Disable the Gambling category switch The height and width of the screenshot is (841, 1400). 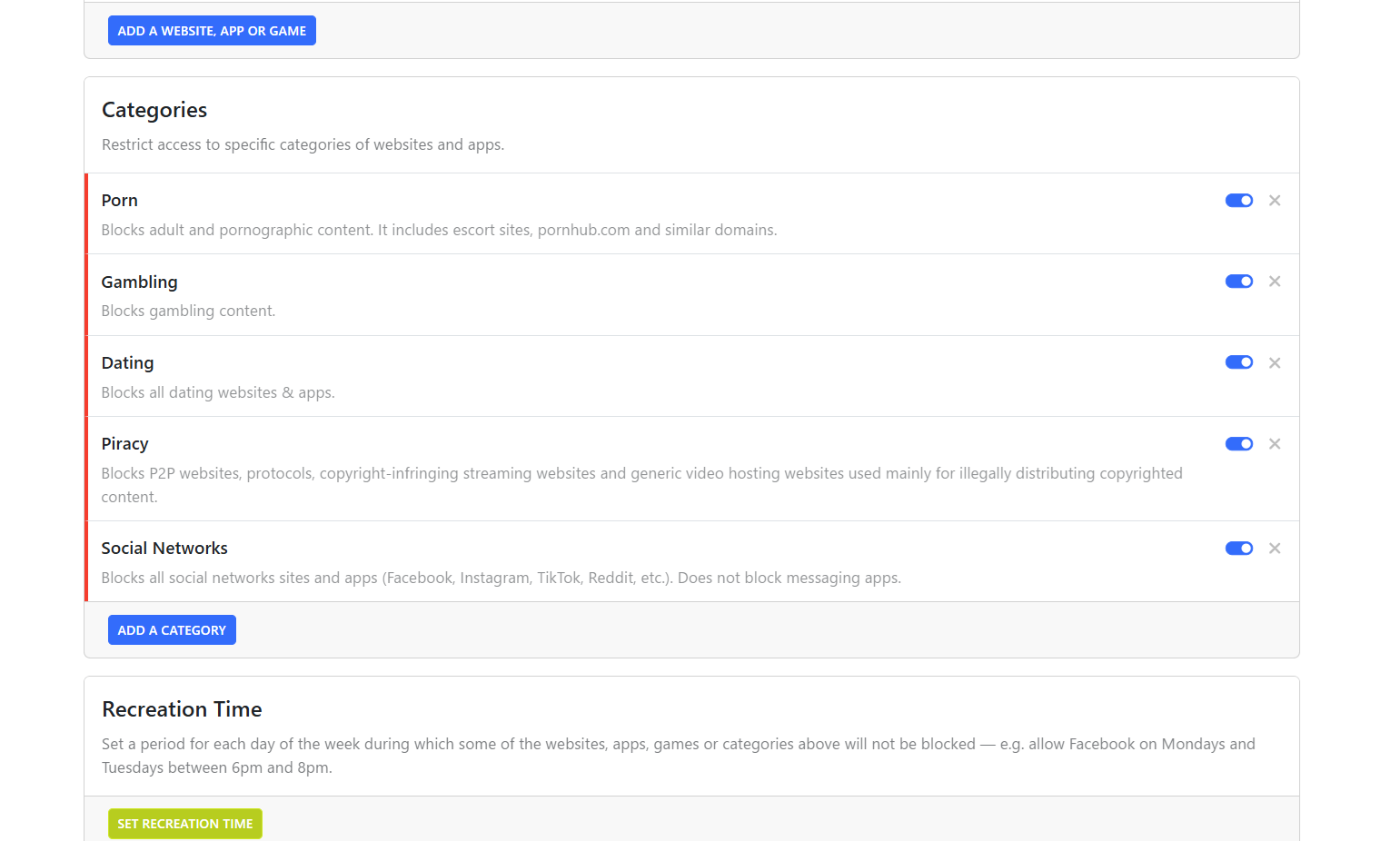1238,282
